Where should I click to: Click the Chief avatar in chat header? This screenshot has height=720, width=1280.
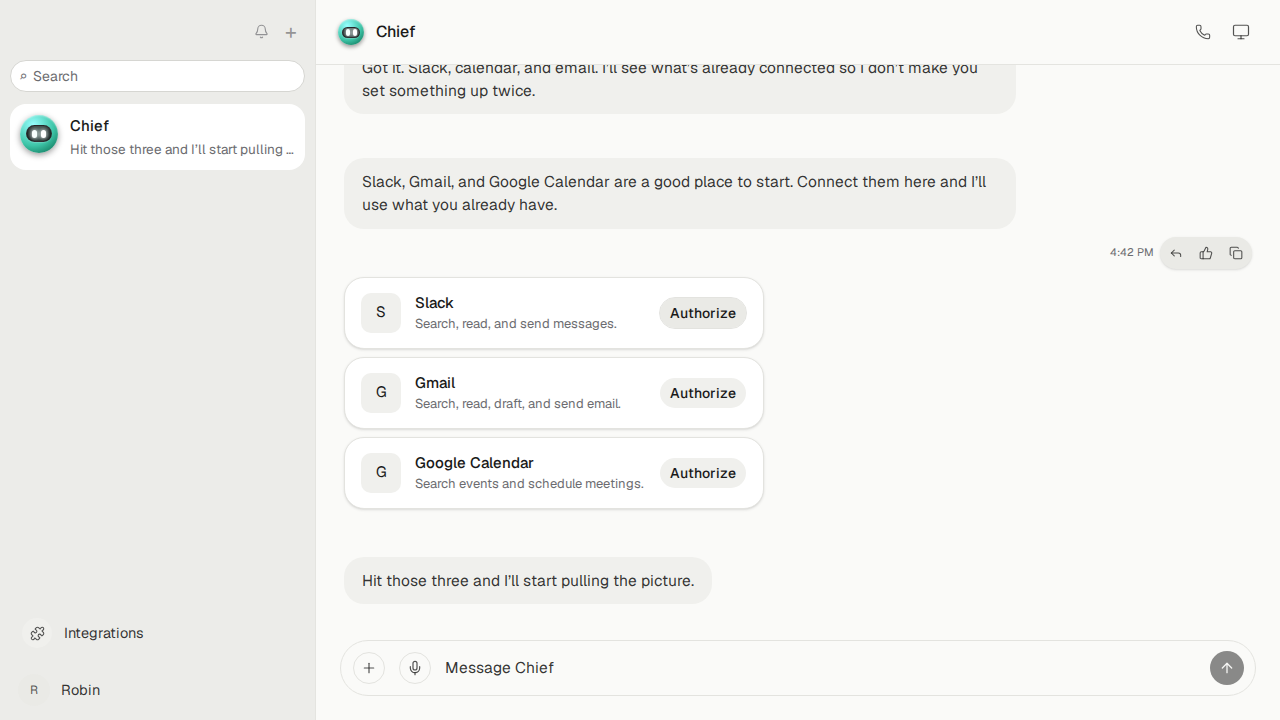click(x=351, y=32)
